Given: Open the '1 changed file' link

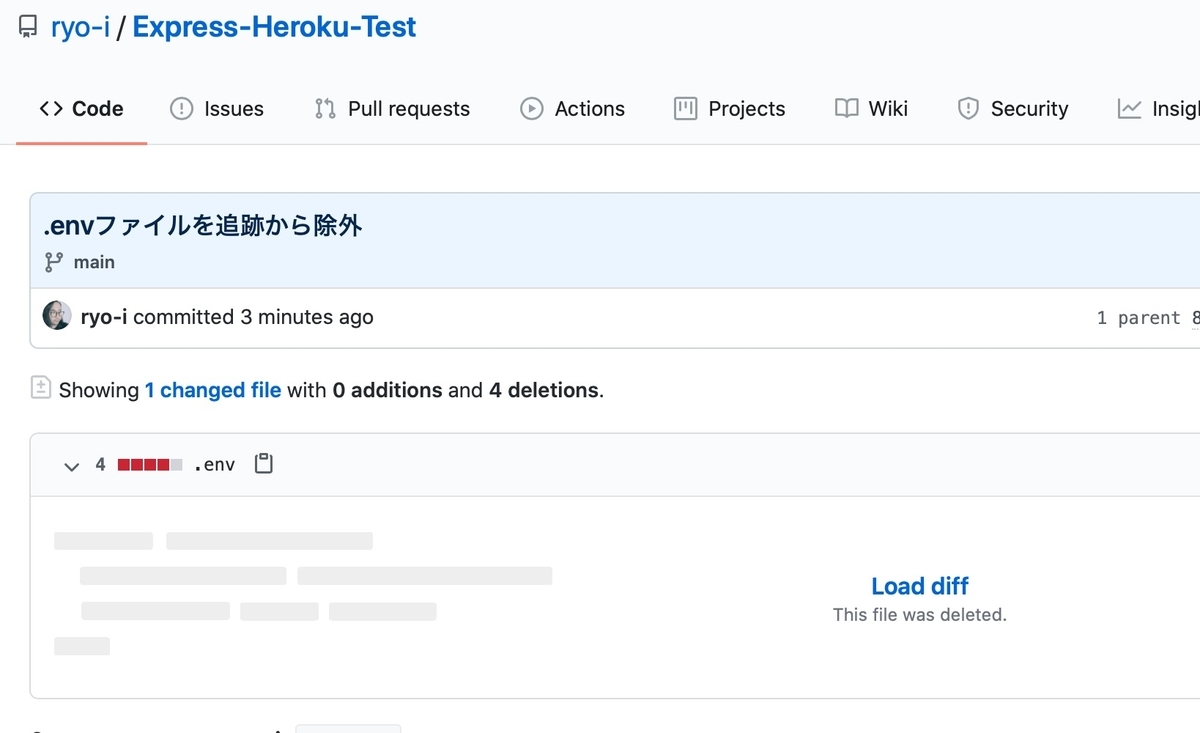Looking at the screenshot, I should (x=213, y=390).
